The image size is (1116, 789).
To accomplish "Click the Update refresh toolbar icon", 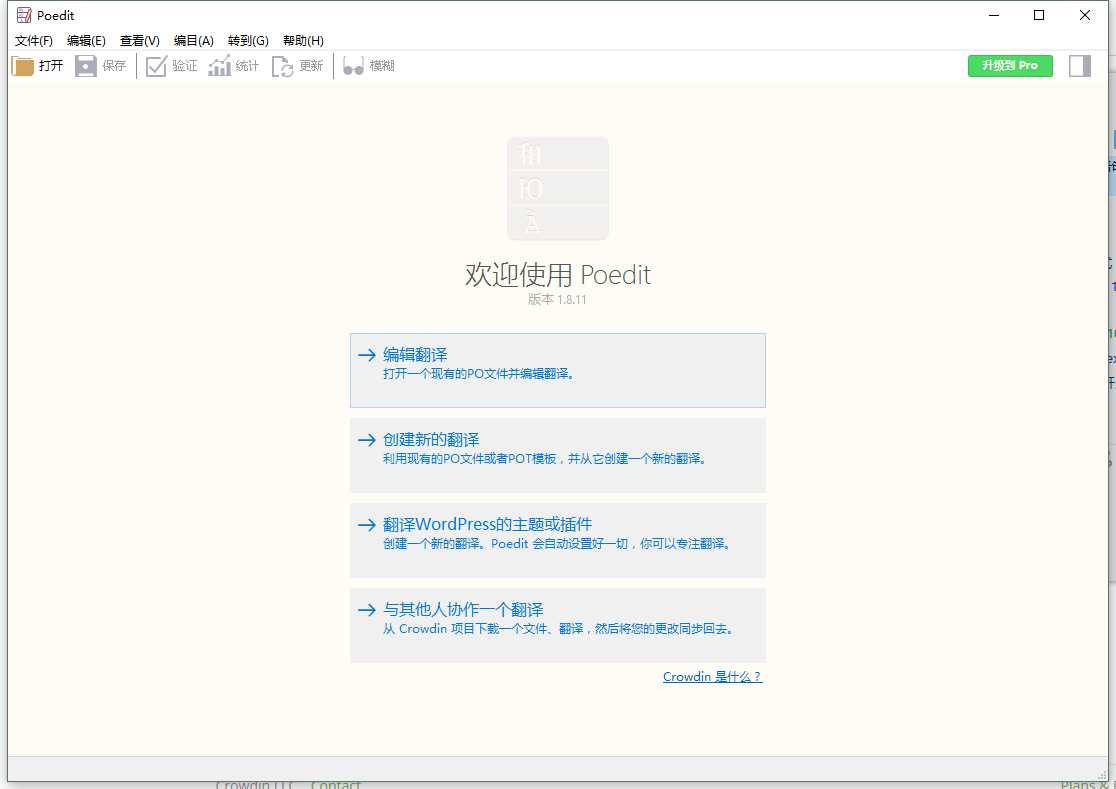I will (x=283, y=66).
